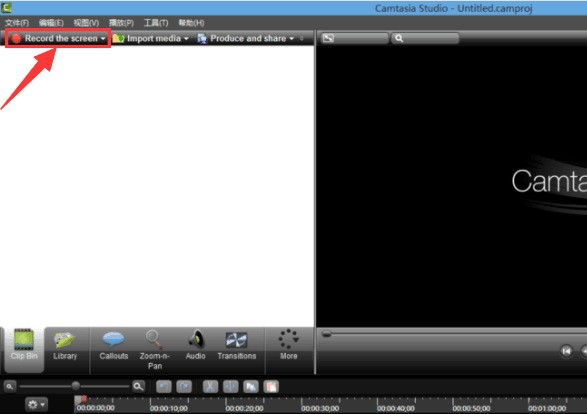Click the preview editing dimensions button
The width and height of the screenshot is (587, 414).
point(354,38)
